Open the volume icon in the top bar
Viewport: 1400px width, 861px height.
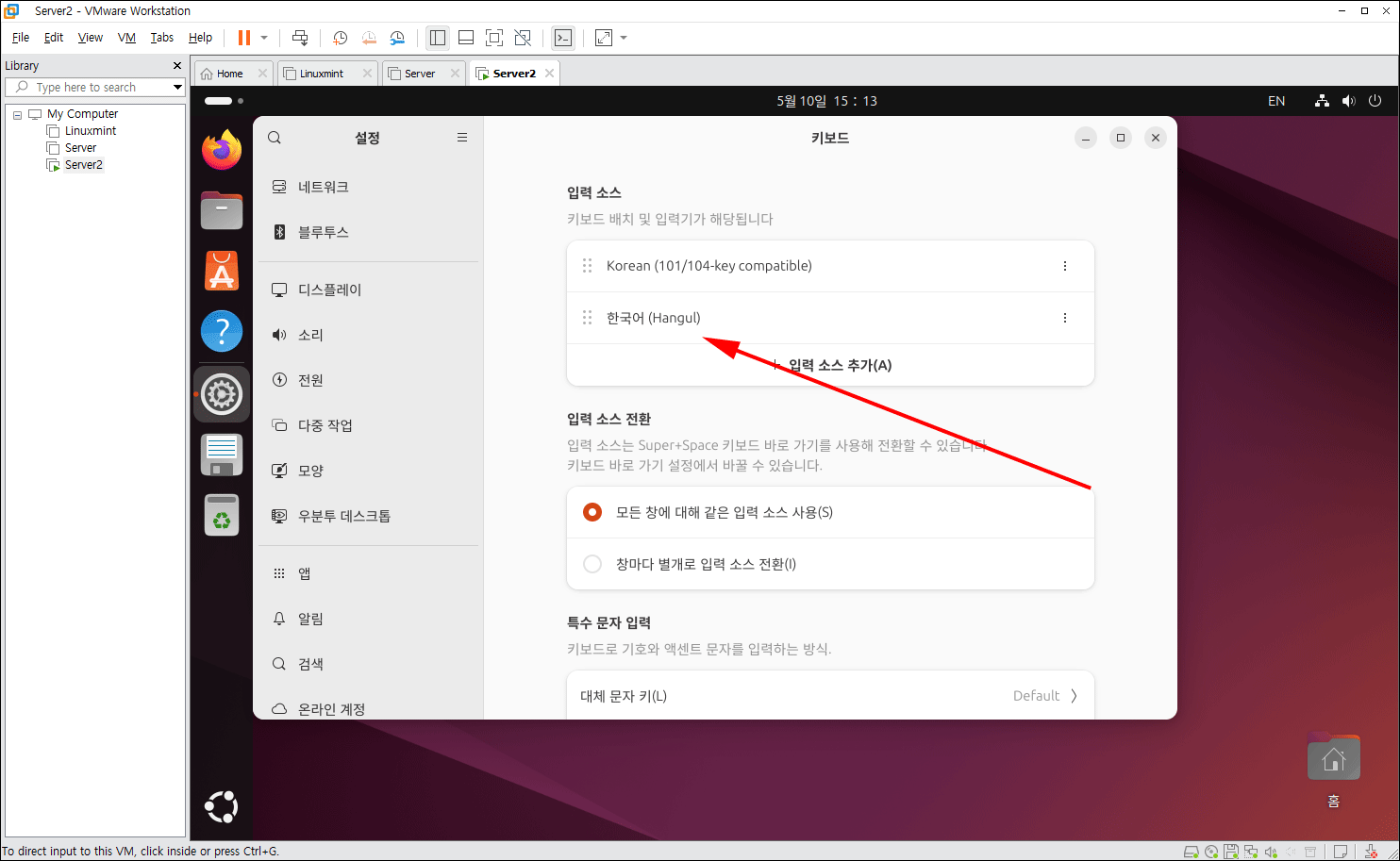[x=1348, y=101]
